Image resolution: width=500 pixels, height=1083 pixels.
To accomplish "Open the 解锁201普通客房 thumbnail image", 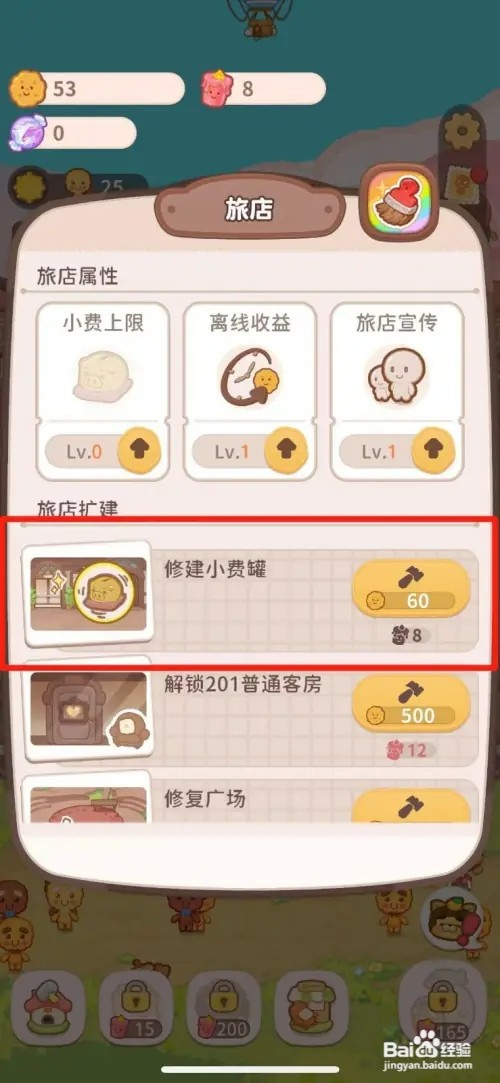I will click(88, 709).
